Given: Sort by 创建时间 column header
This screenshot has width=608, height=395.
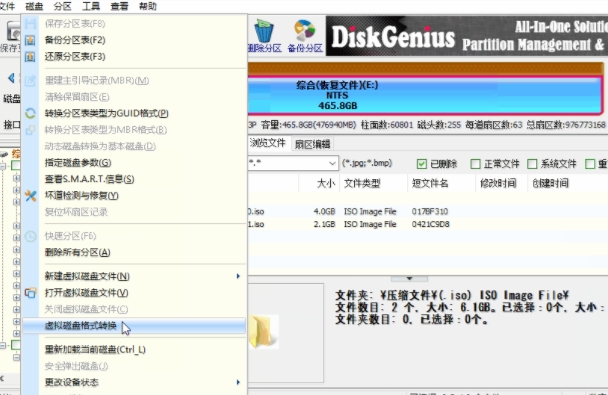Looking at the screenshot, I should pos(551,183).
